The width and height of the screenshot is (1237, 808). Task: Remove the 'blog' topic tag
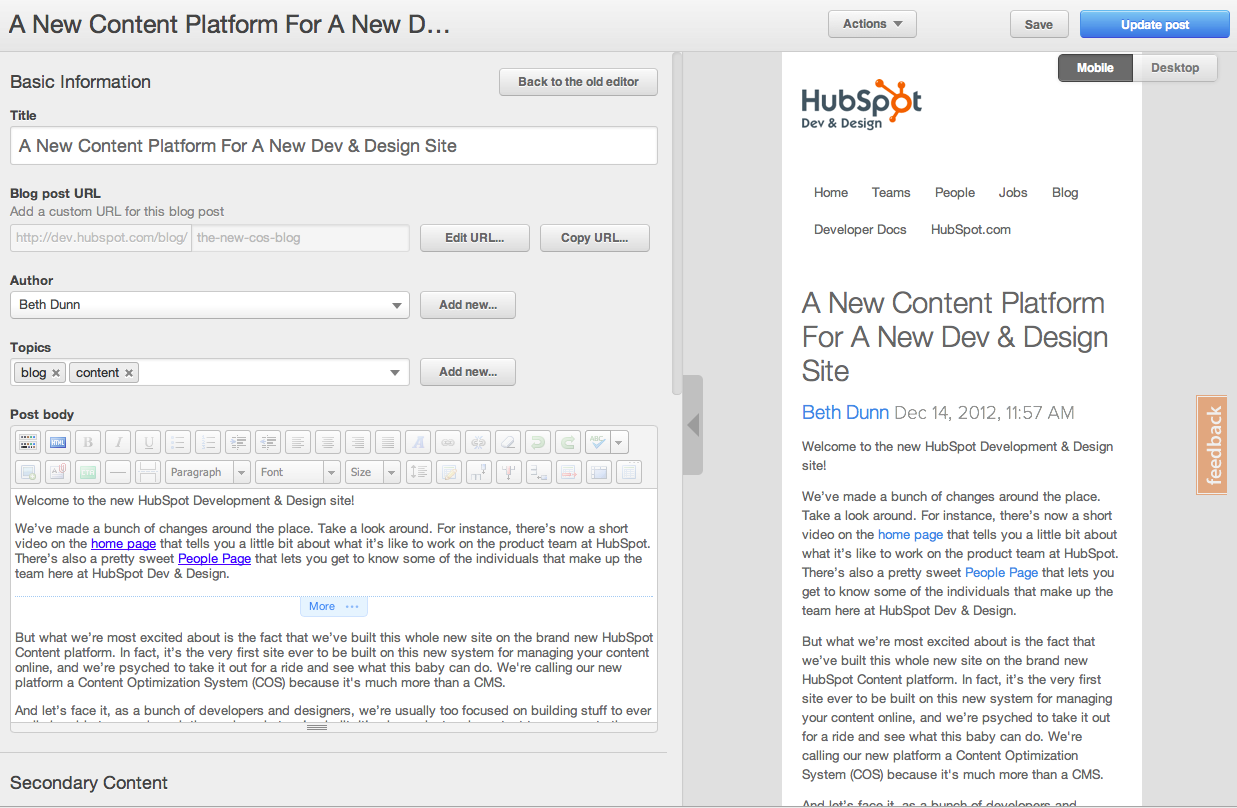pos(56,373)
